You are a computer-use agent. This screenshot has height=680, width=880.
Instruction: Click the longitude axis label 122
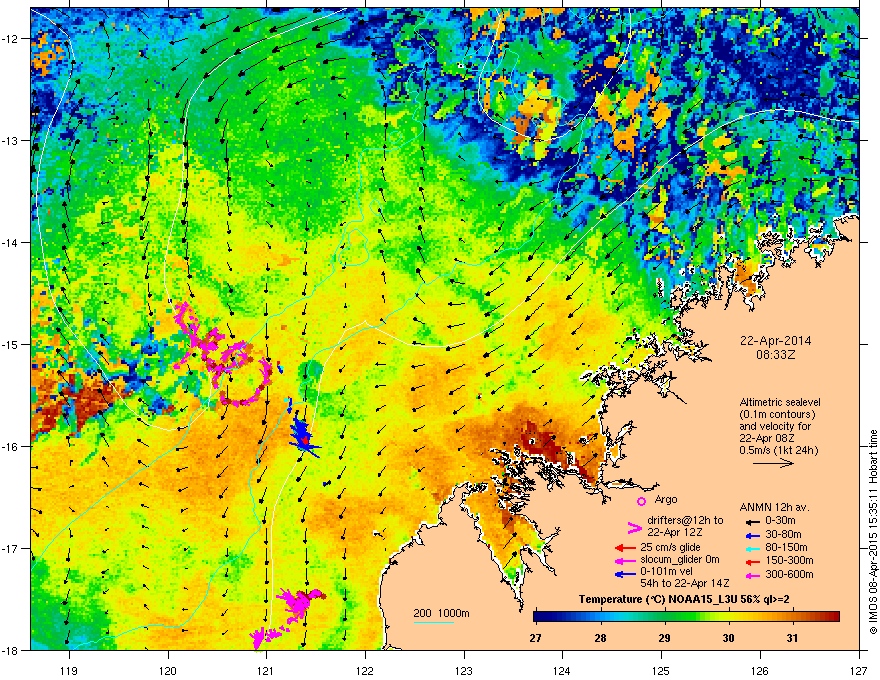365,670
